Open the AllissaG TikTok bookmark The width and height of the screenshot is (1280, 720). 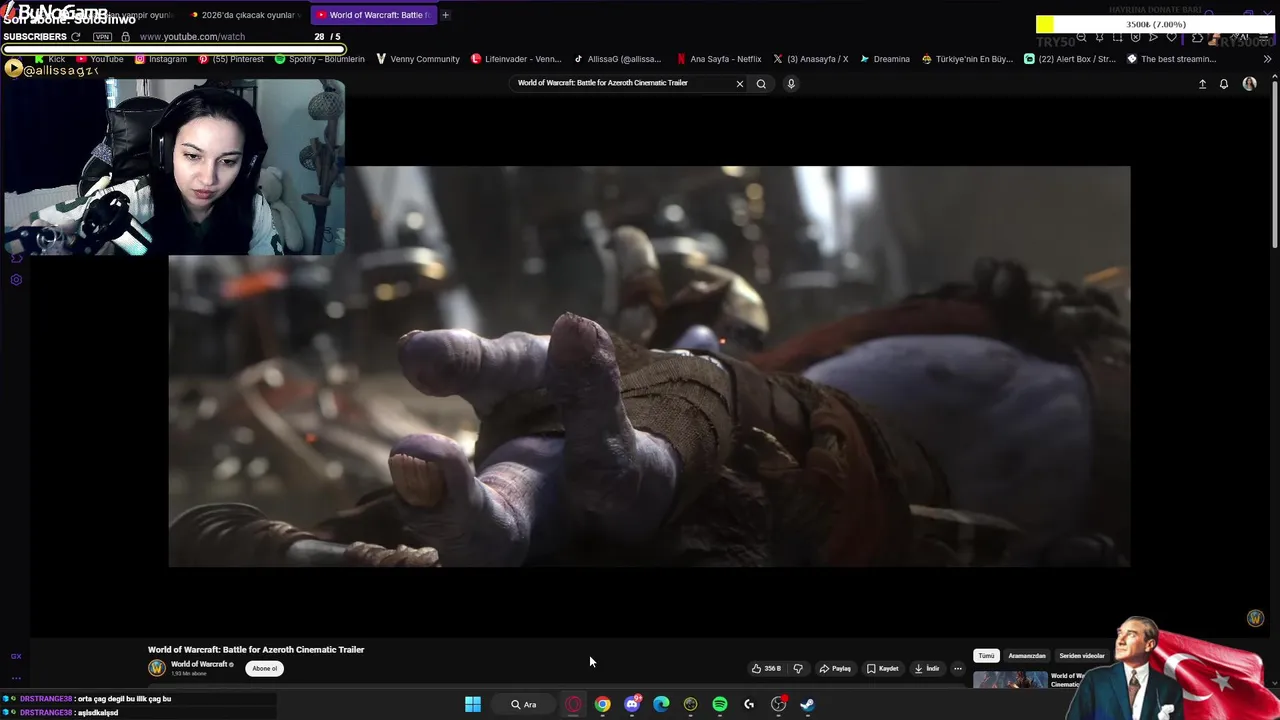click(617, 59)
